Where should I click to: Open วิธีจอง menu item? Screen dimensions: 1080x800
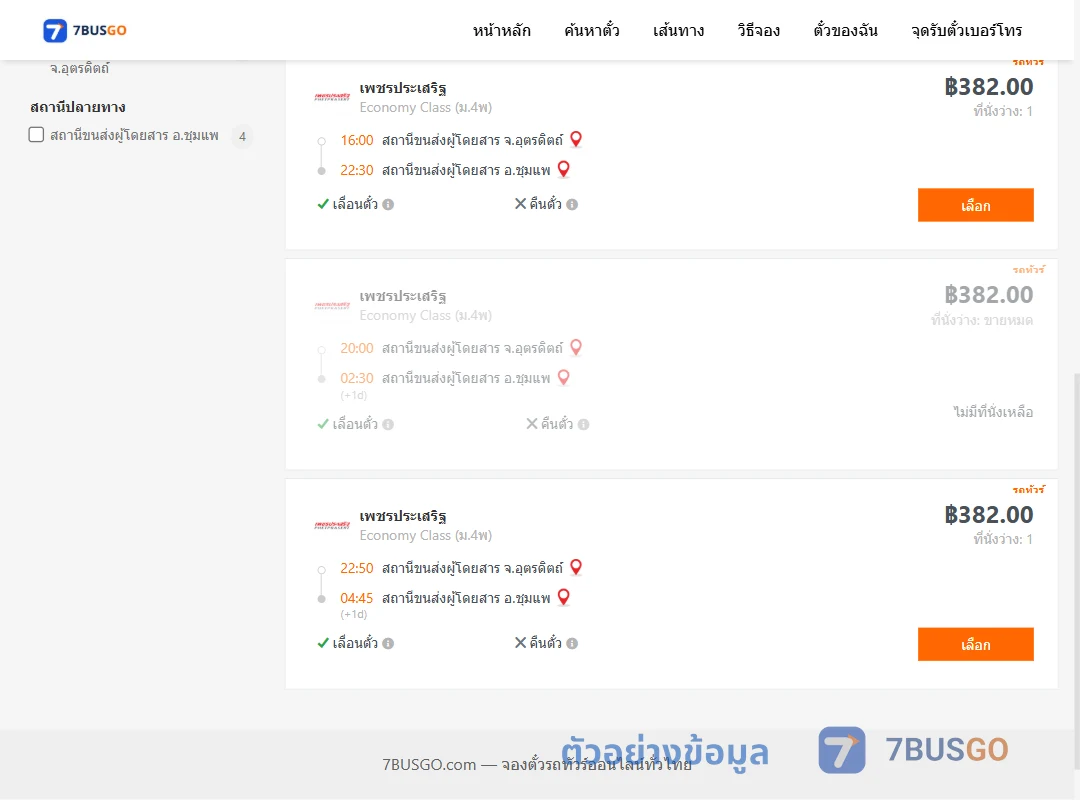click(x=758, y=30)
